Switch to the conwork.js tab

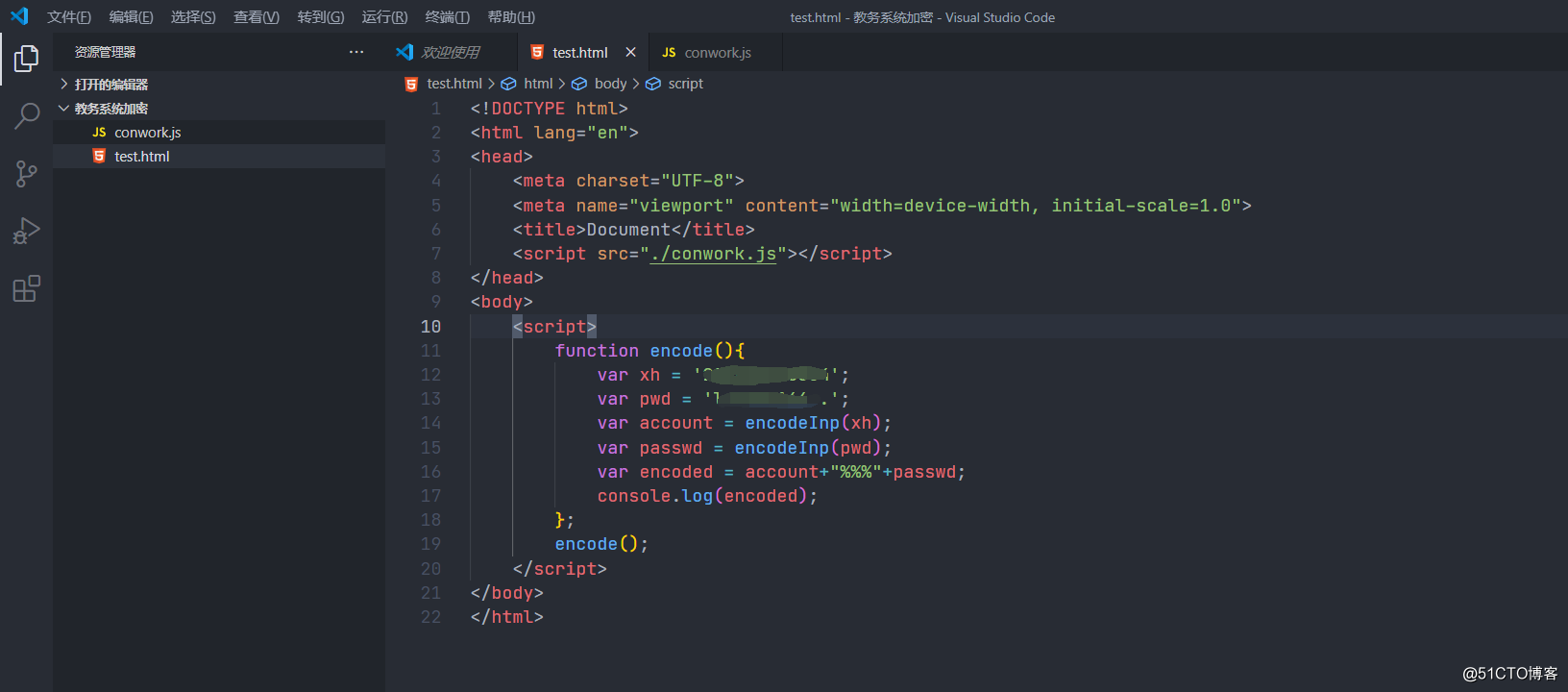point(717,52)
